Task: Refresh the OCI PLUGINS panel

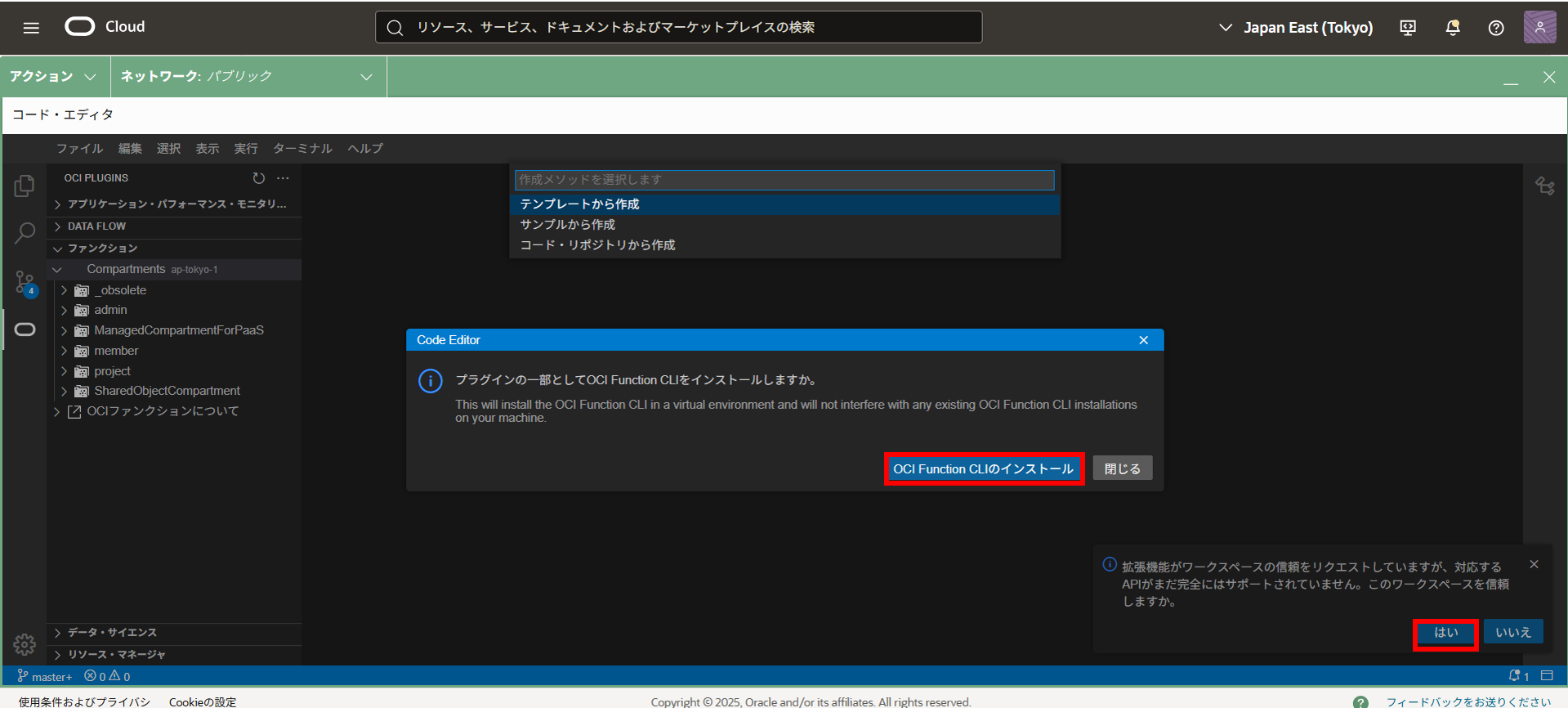Action: [259, 178]
